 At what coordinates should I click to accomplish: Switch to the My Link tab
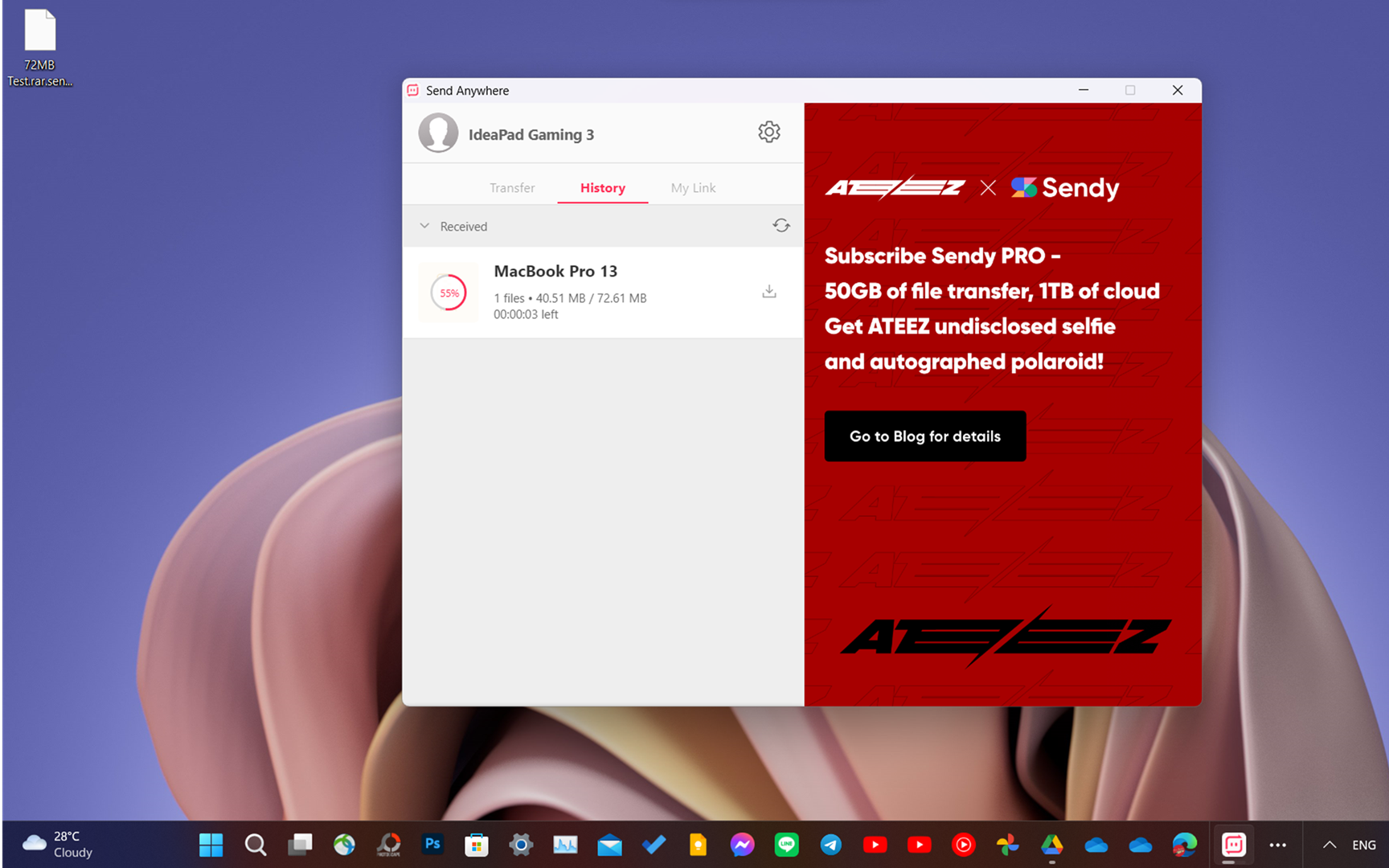(x=693, y=187)
